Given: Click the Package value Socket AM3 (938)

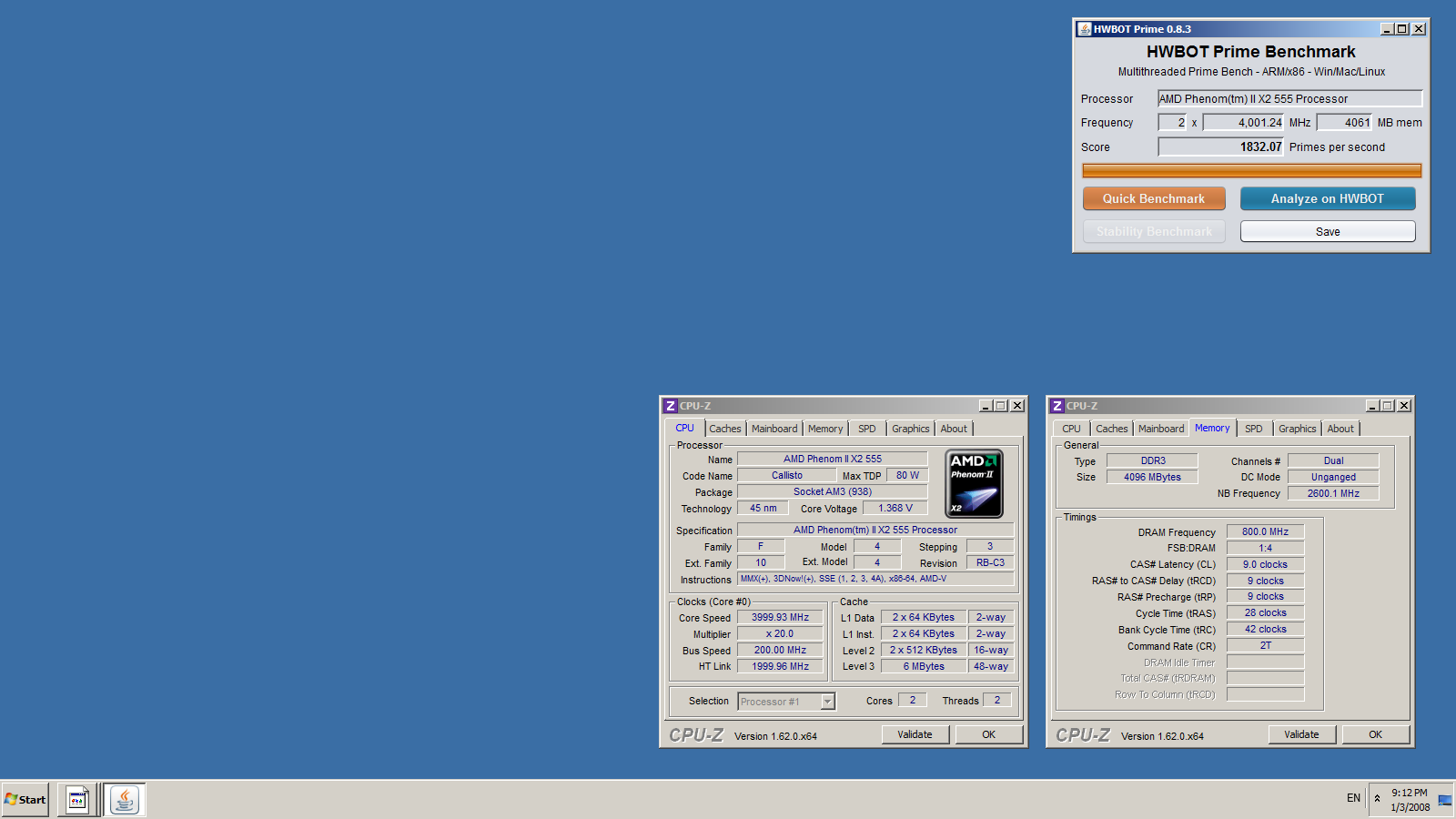Looking at the screenshot, I should pos(833,491).
